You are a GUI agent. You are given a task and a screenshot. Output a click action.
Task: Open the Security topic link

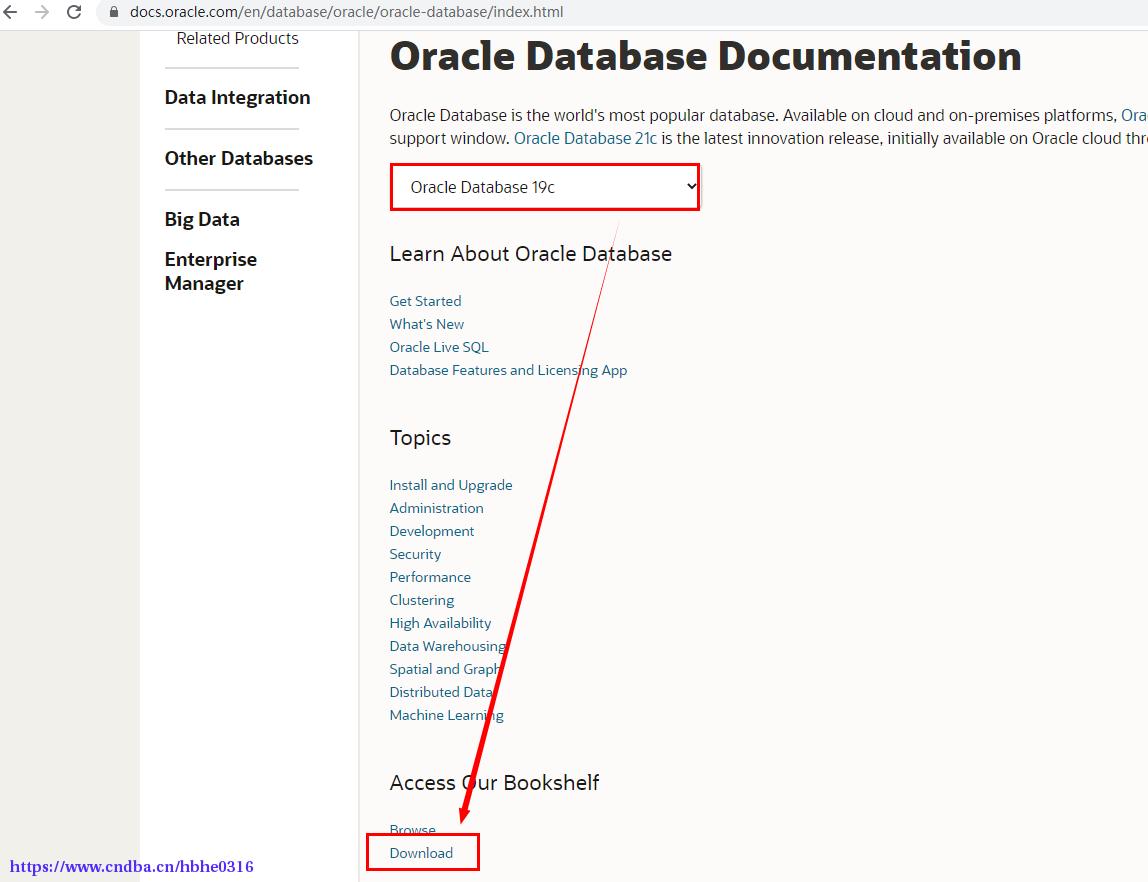click(x=415, y=554)
